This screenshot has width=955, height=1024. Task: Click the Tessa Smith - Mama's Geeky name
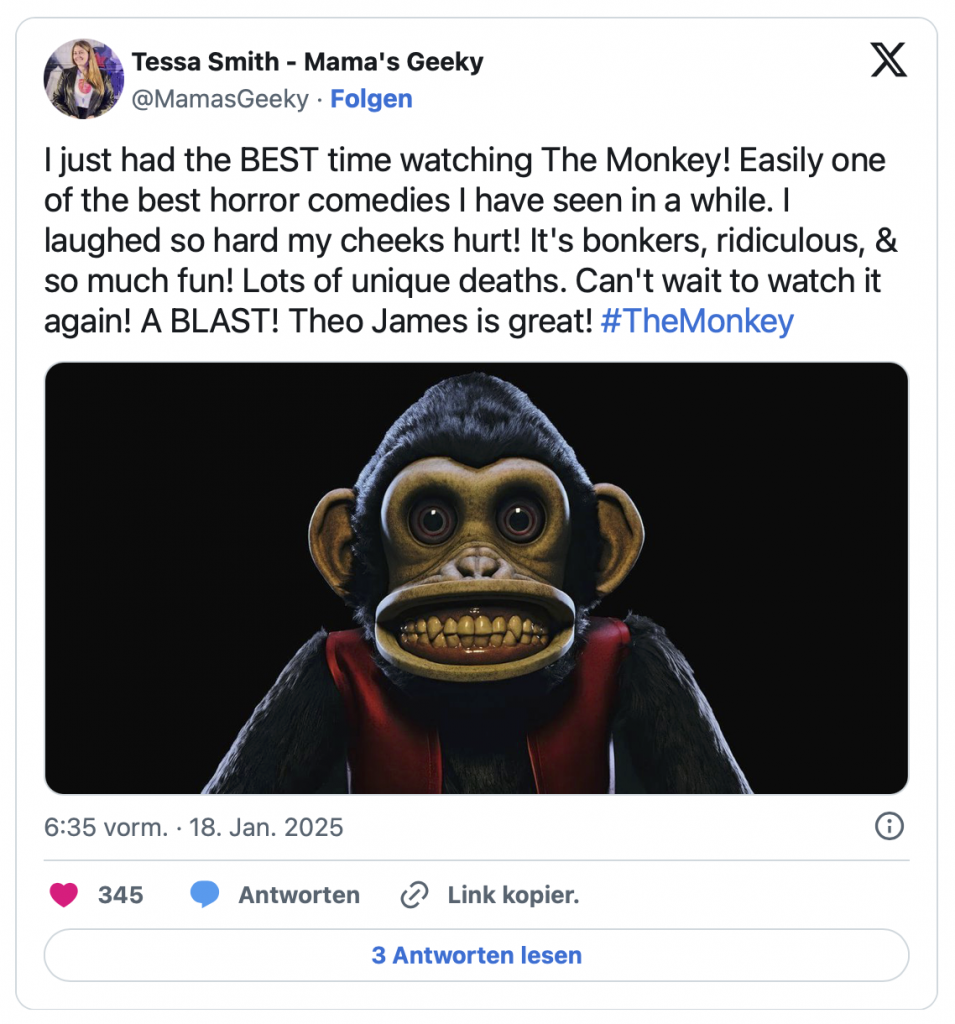click(308, 61)
